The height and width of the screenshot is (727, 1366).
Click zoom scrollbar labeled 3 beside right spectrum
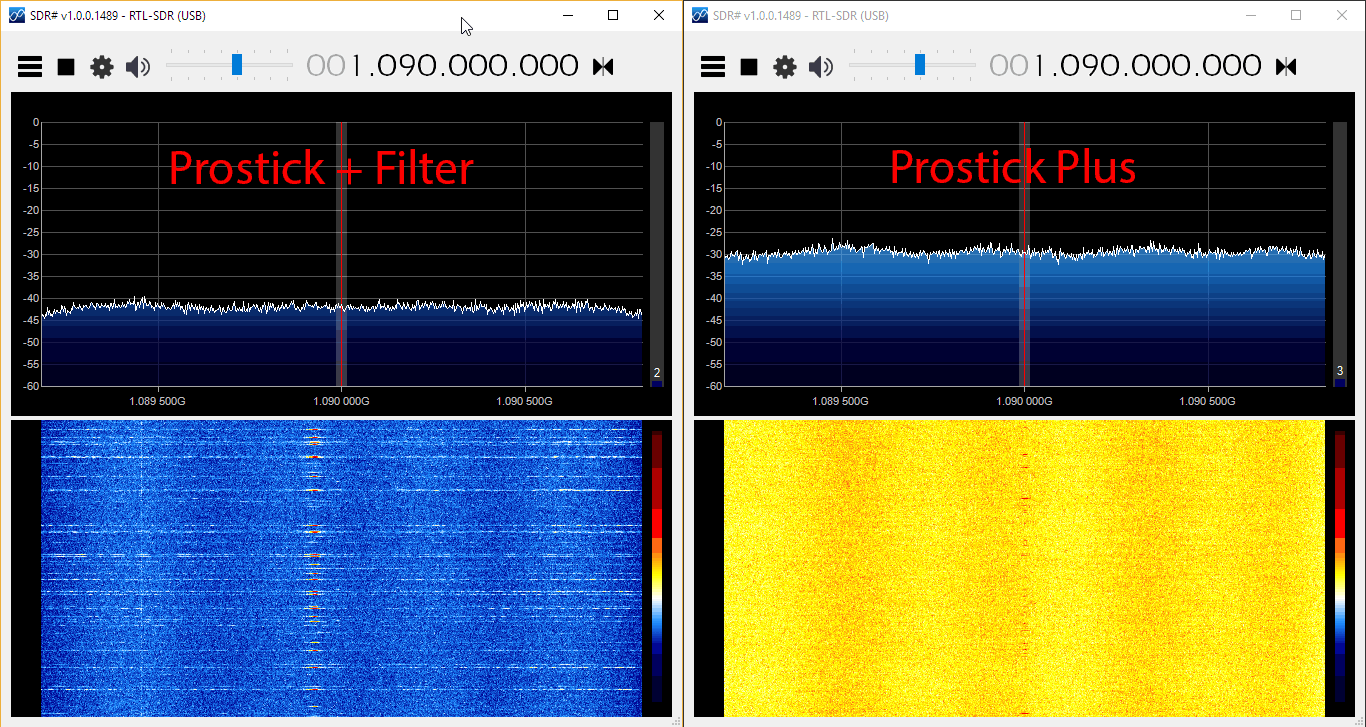[1340, 371]
